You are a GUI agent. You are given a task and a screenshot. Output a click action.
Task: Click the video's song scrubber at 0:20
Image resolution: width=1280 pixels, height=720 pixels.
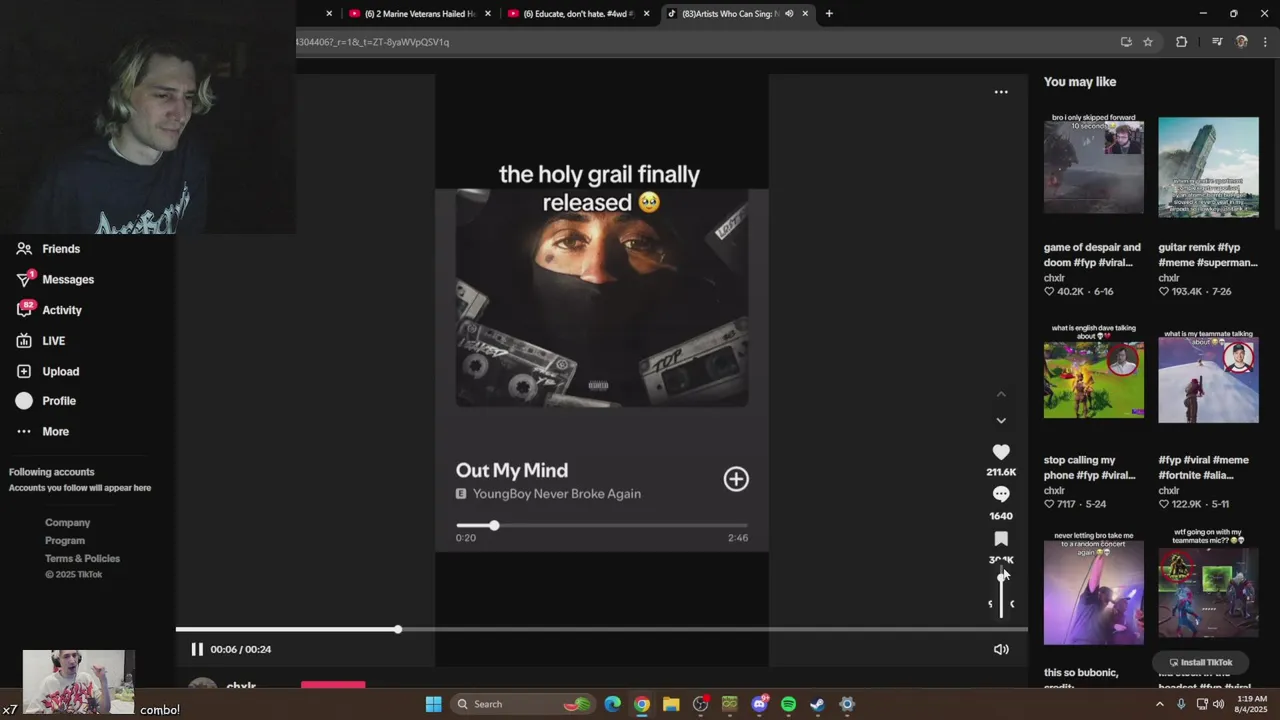pos(493,525)
